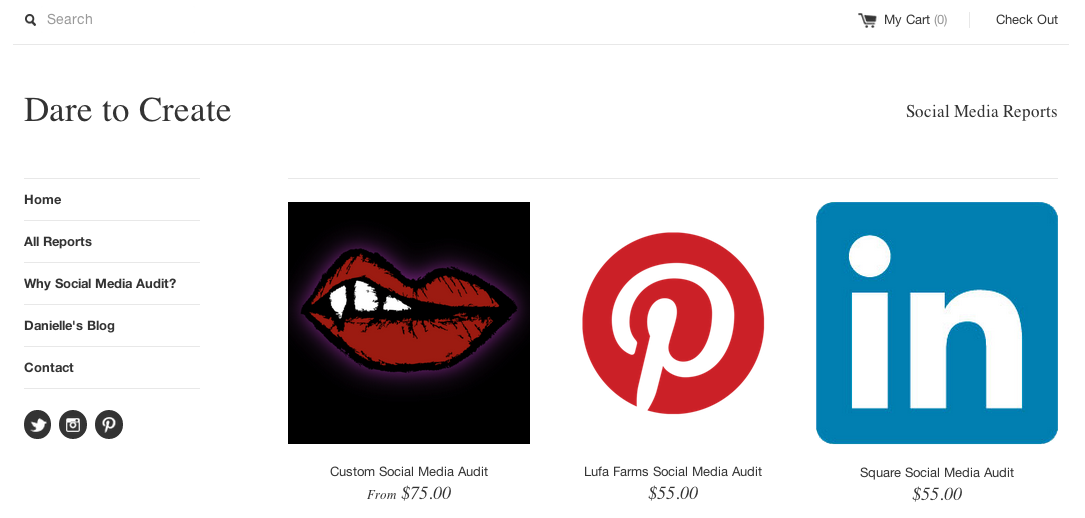The height and width of the screenshot is (518, 1085).
Task: Open Why Social Media Audit? page
Action: tap(100, 284)
